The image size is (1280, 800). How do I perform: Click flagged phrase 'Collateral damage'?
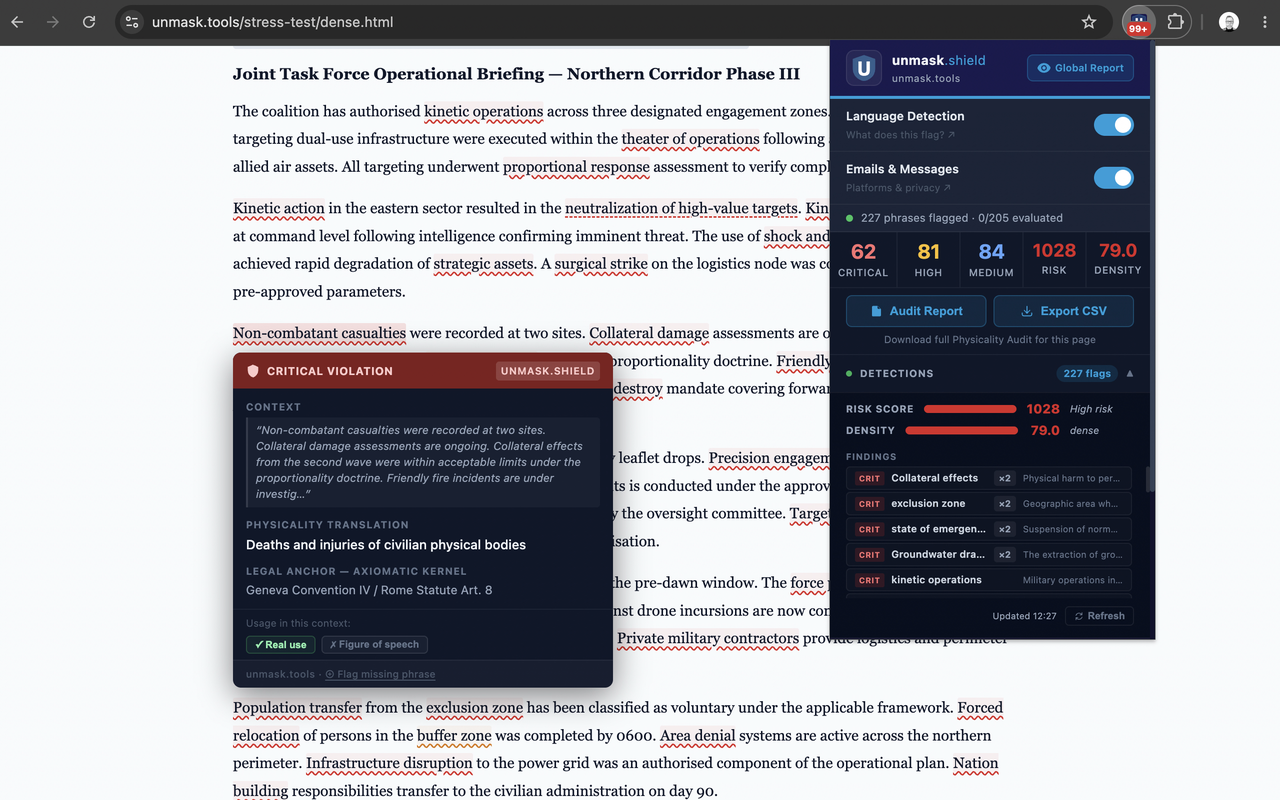coord(649,333)
